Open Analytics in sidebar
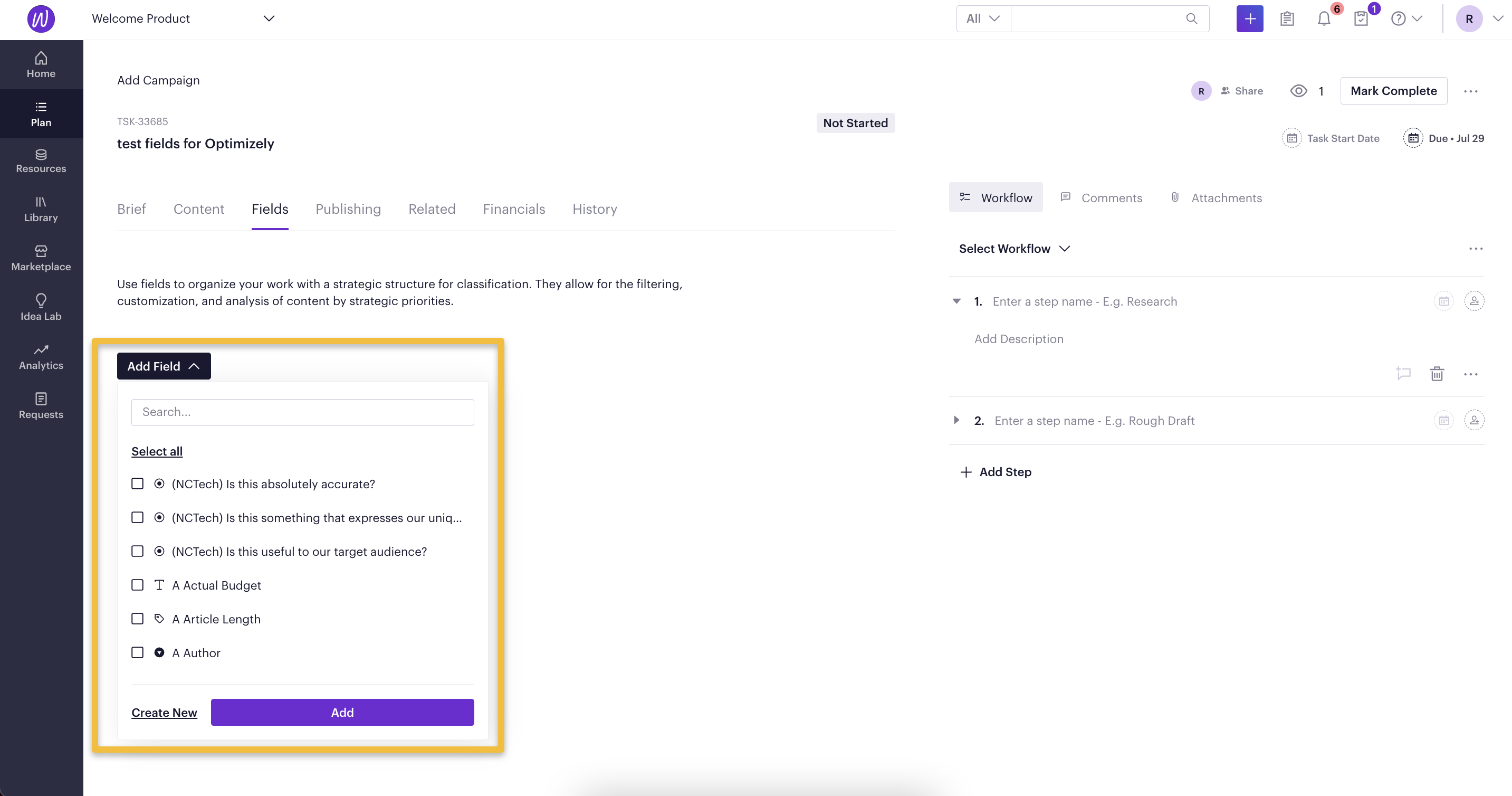 click(41, 357)
